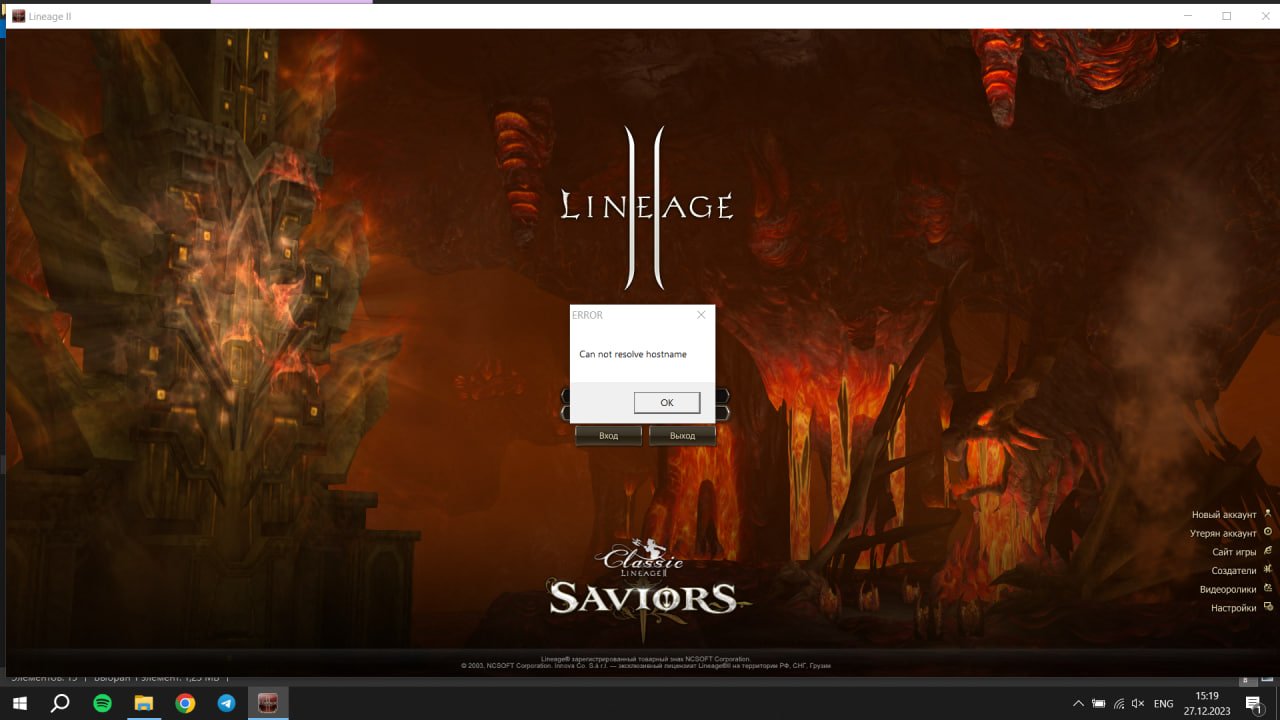
Task: Click the icon beside Создатели
Action: coord(1268,569)
